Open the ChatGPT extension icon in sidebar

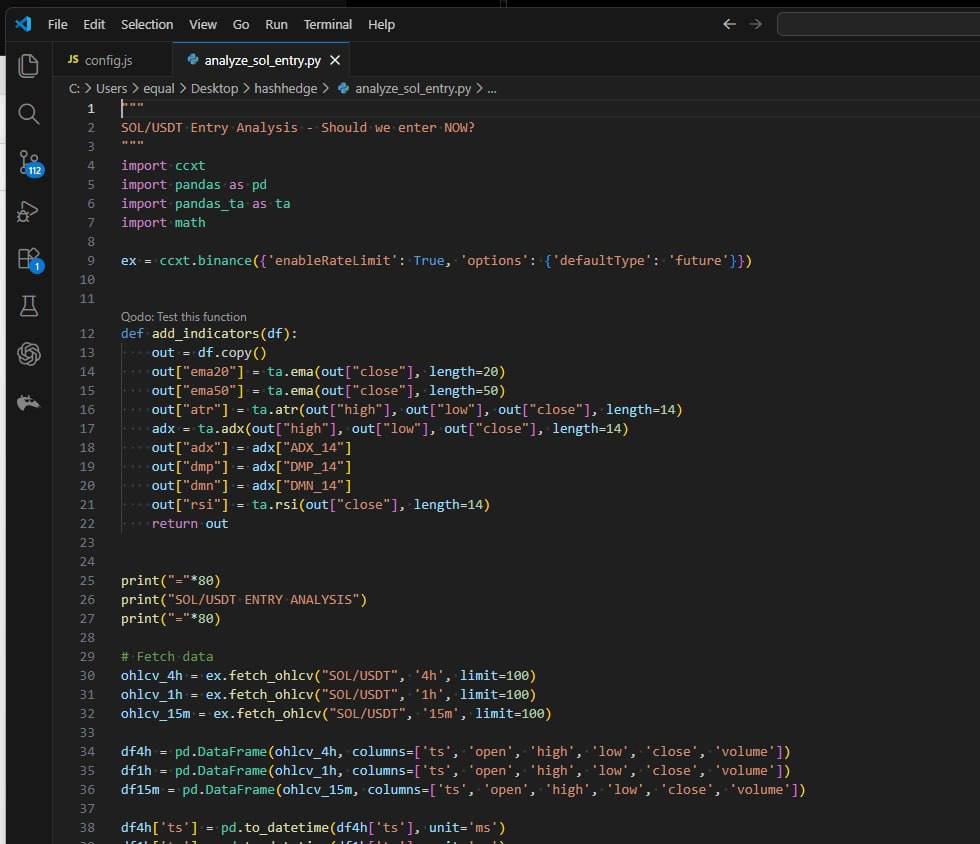click(29, 354)
